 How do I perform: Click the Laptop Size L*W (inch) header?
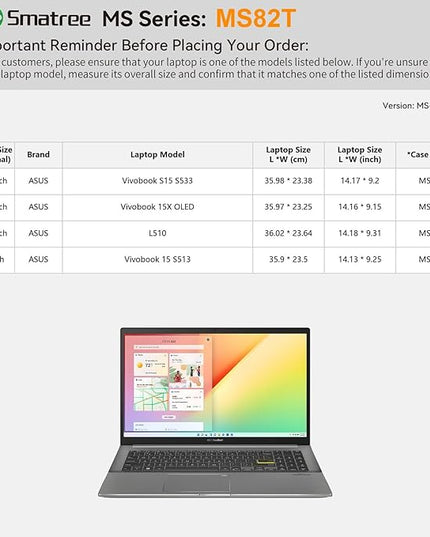pos(360,154)
